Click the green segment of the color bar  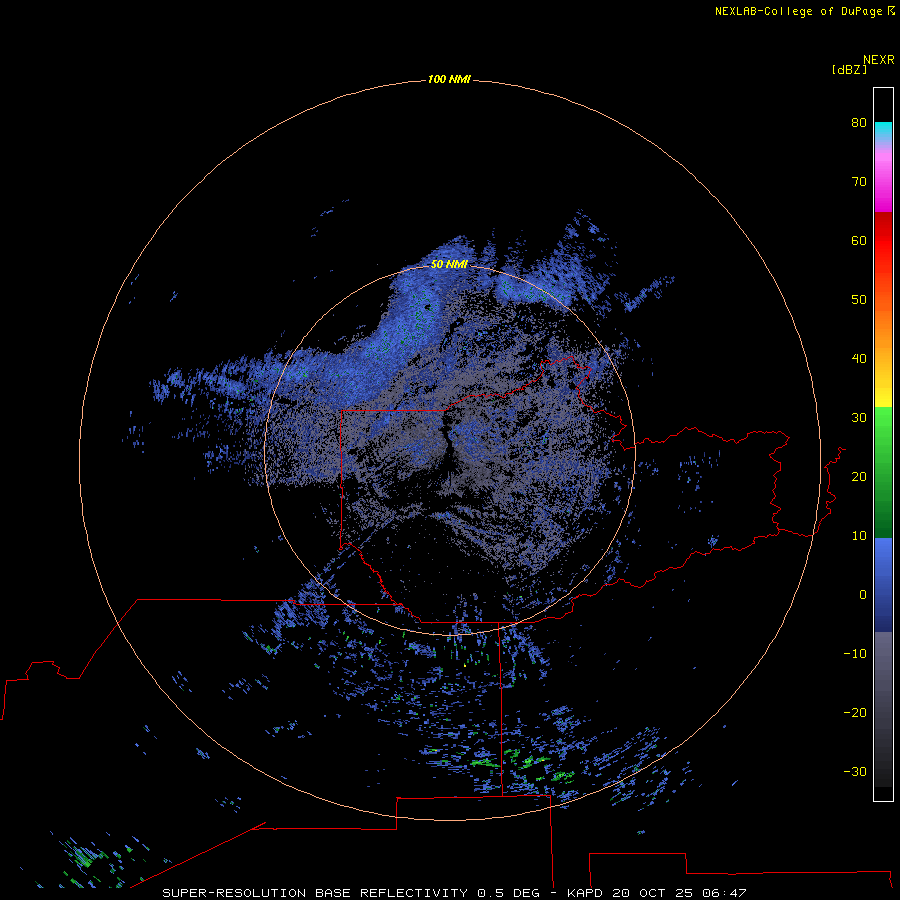tap(883, 472)
